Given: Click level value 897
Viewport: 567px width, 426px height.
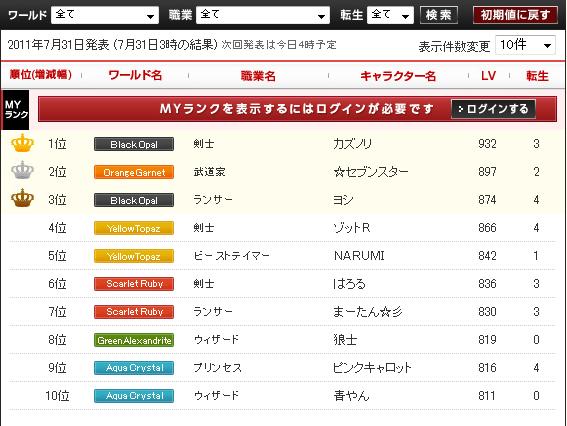Looking at the screenshot, I should point(487,171).
